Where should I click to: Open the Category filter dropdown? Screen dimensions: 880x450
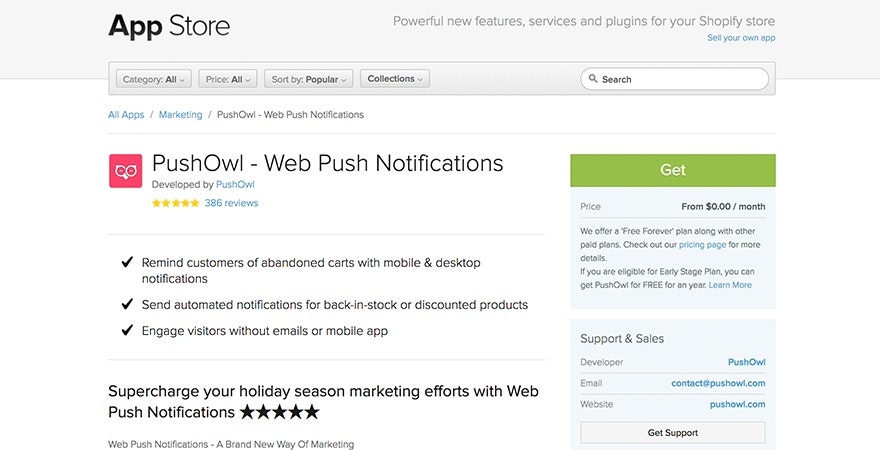[153, 79]
